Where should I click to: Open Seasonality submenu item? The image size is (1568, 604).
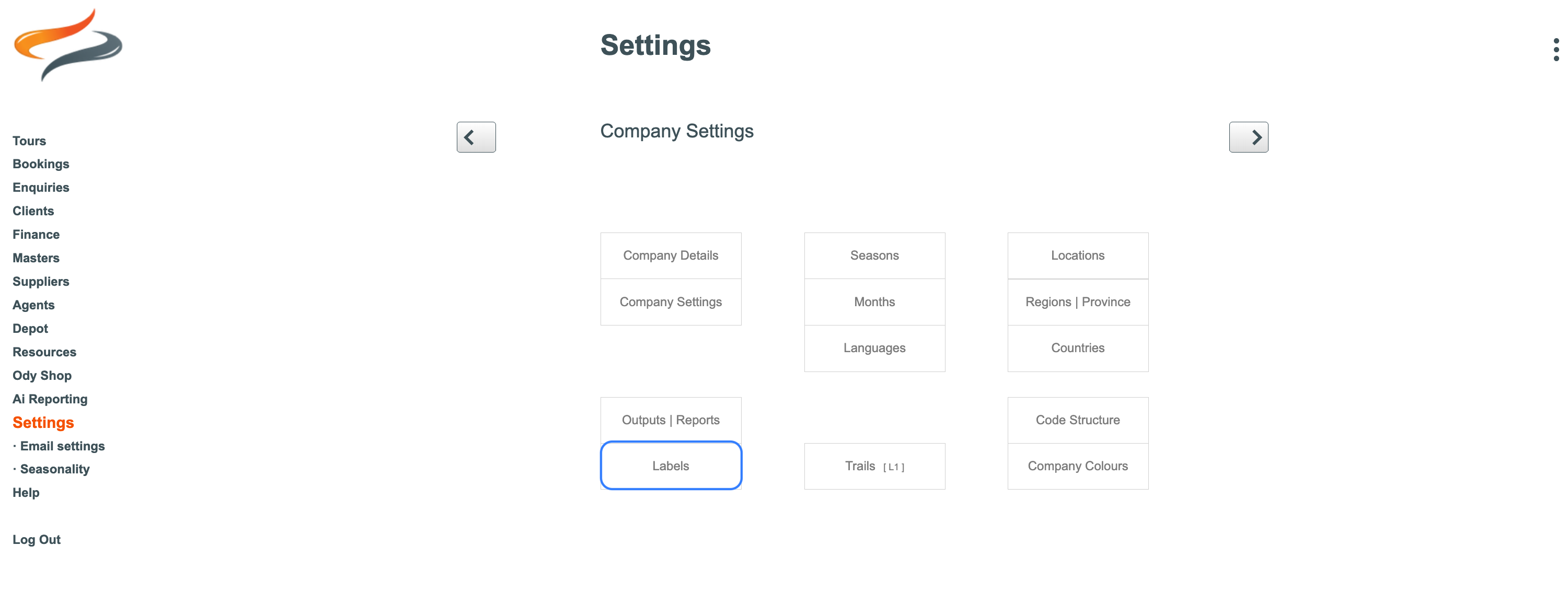55,469
